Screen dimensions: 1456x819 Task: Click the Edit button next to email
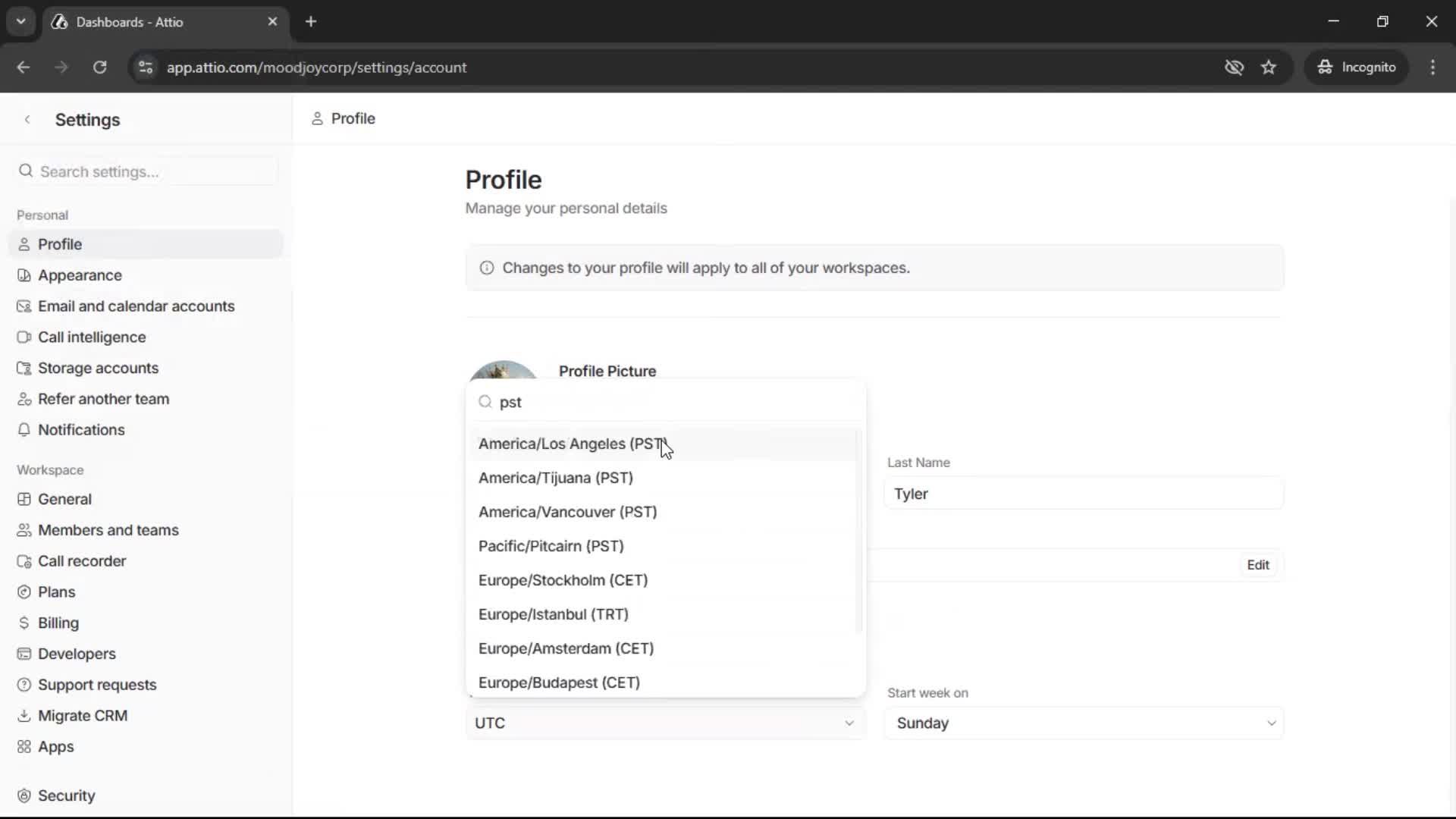tap(1257, 564)
